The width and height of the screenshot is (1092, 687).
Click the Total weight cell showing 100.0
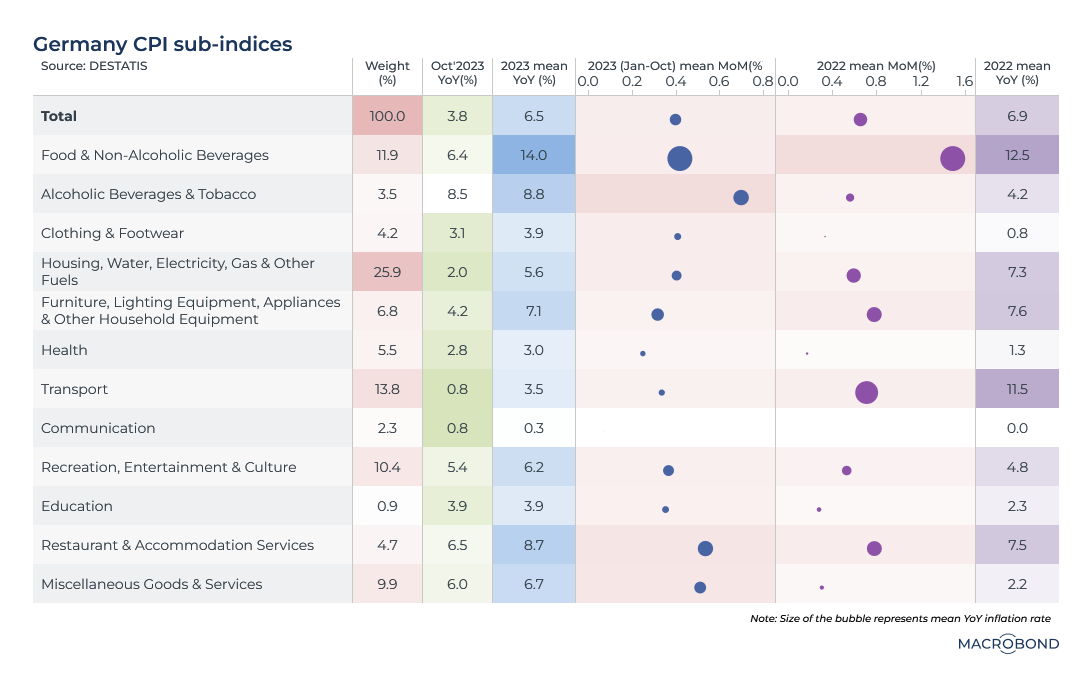point(387,116)
